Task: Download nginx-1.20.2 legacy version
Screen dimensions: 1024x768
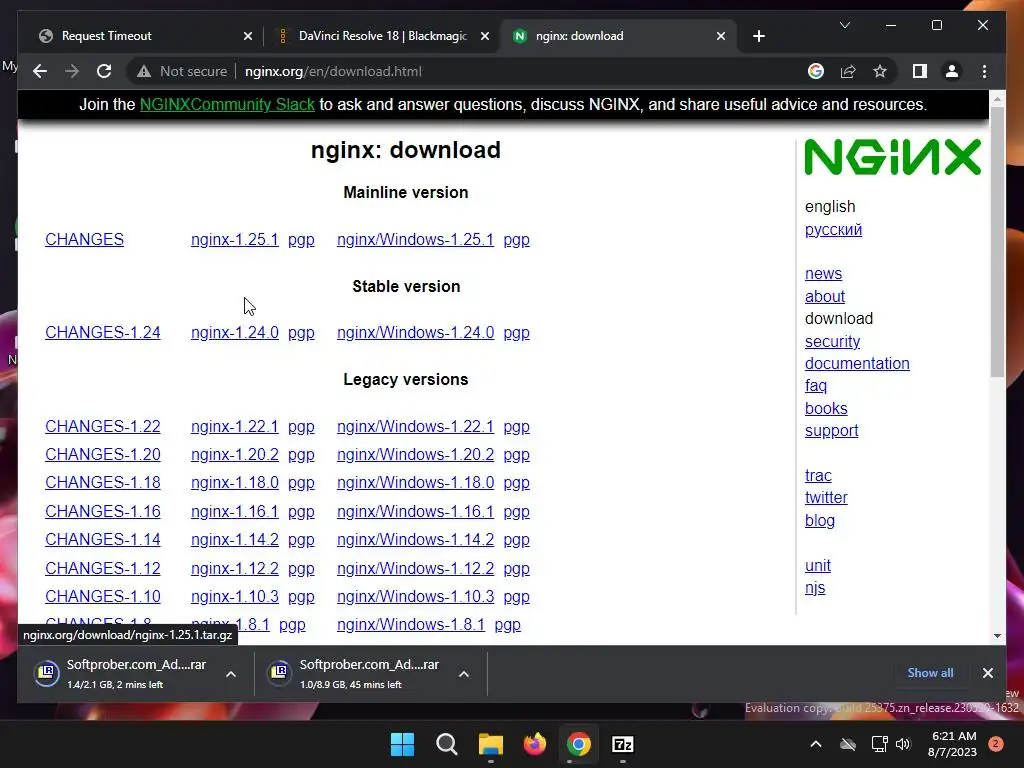Action: [234, 455]
